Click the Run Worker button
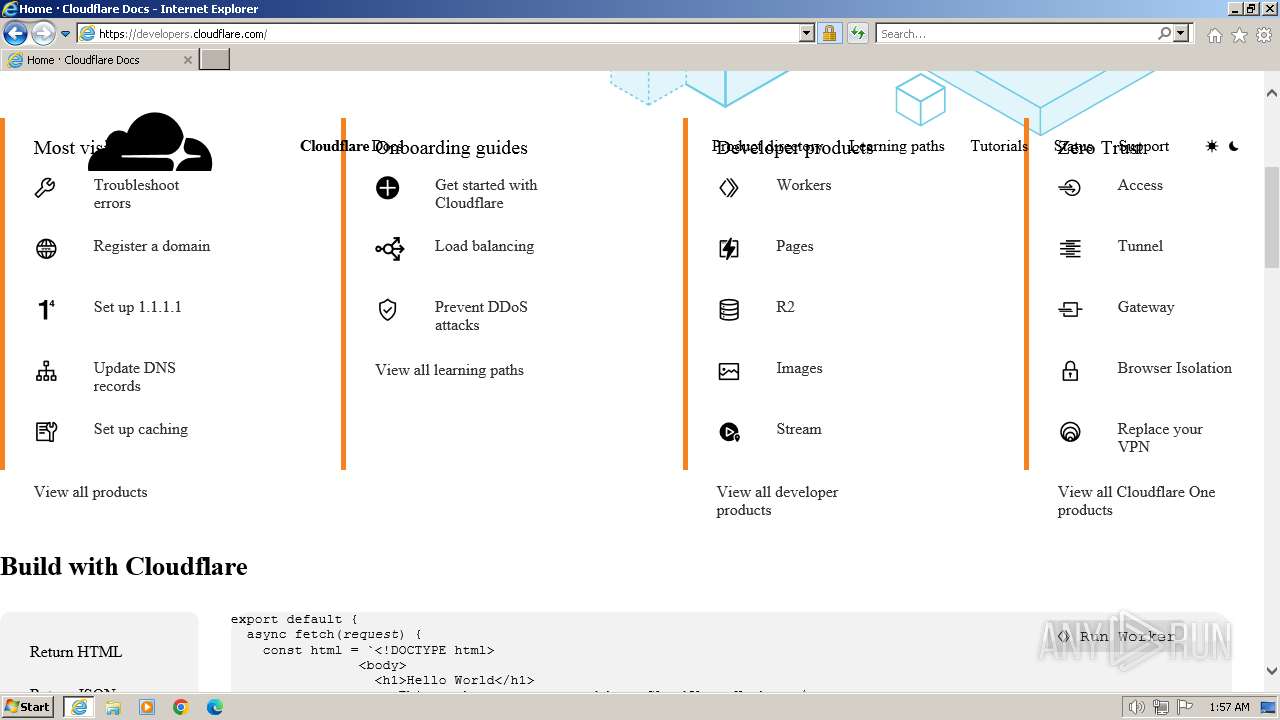The image size is (1280, 720). pos(1116,636)
